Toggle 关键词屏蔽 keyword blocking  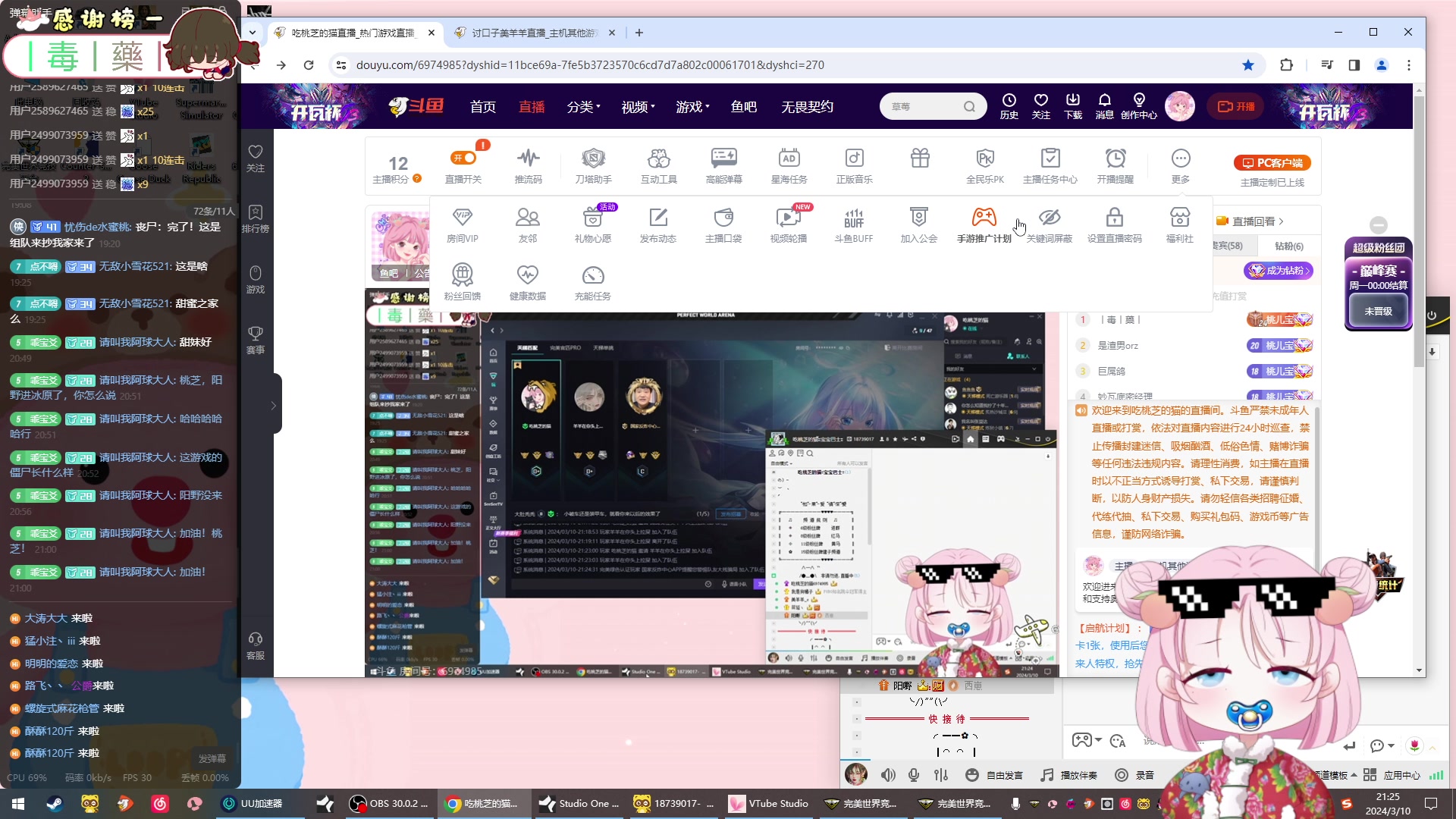click(1050, 225)
